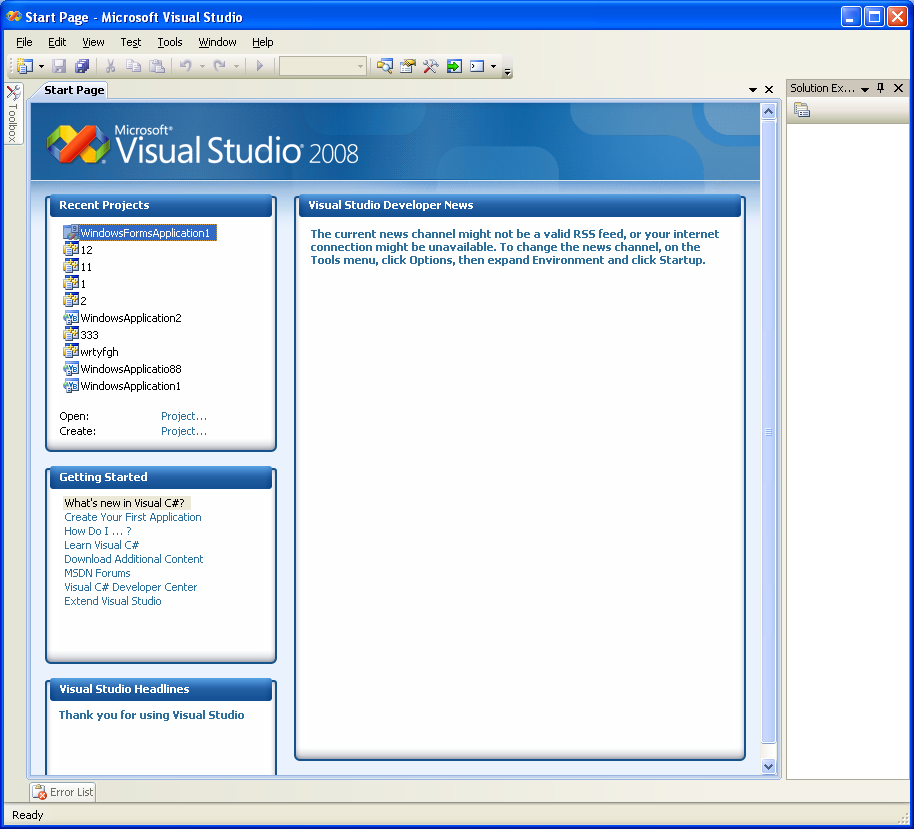Open the Undo history dropdown arrow
This screenshot has height=829, width=914.
point(202,66)
